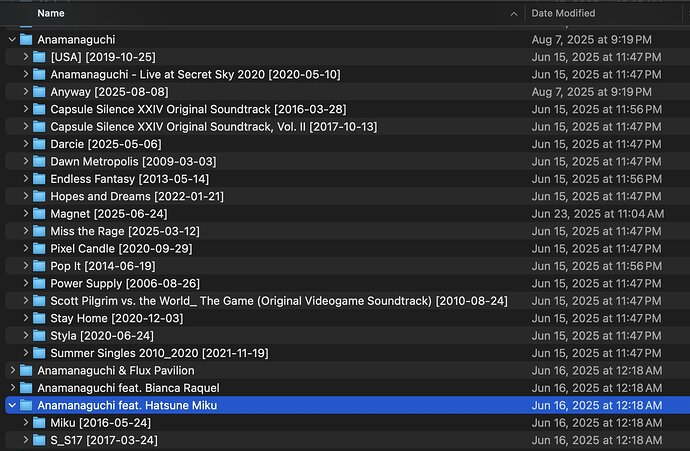Select 'Hopes and Dreams [2022-01-21]' name
Image resolution: width=690 pixels, height=451 pixels.
click(137, 196)
